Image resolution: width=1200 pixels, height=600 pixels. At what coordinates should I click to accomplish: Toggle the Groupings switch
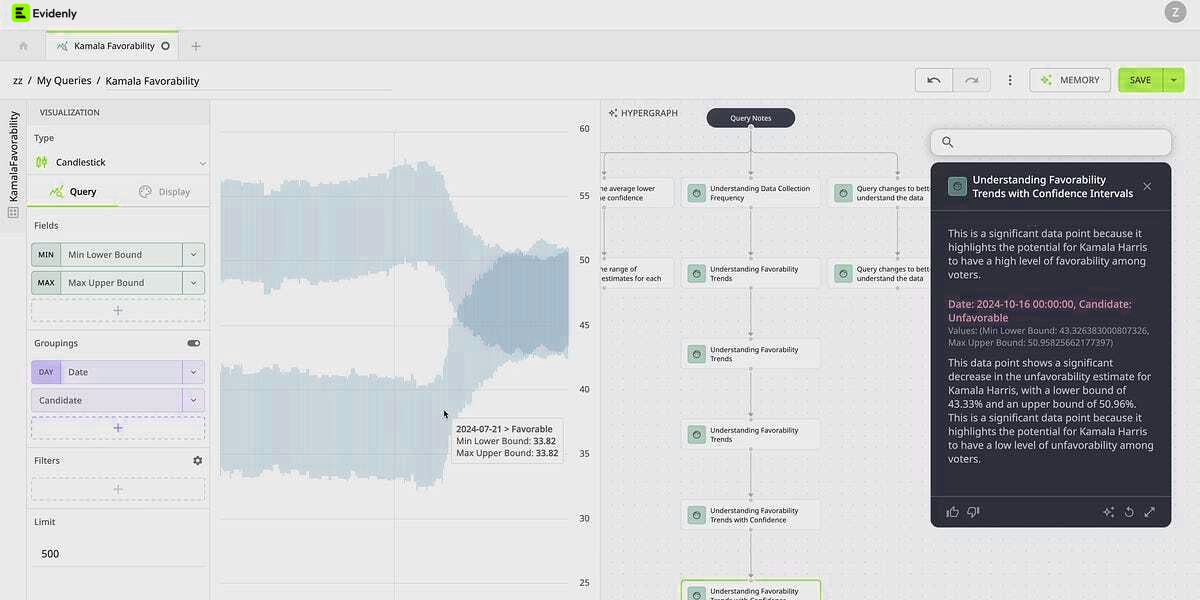pyautogui.click(x=193, y=343)
